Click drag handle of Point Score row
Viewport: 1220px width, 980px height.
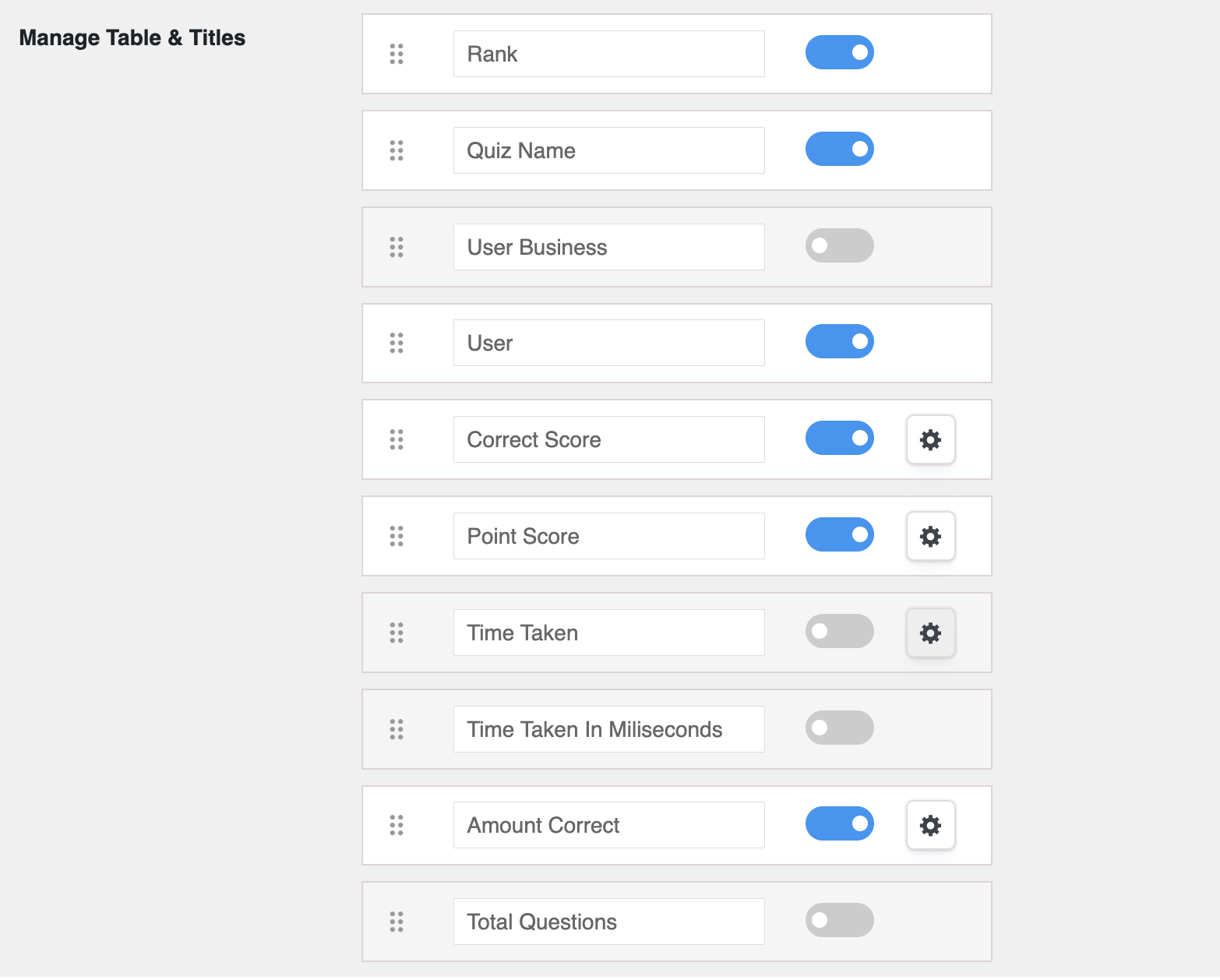point(397,536)
